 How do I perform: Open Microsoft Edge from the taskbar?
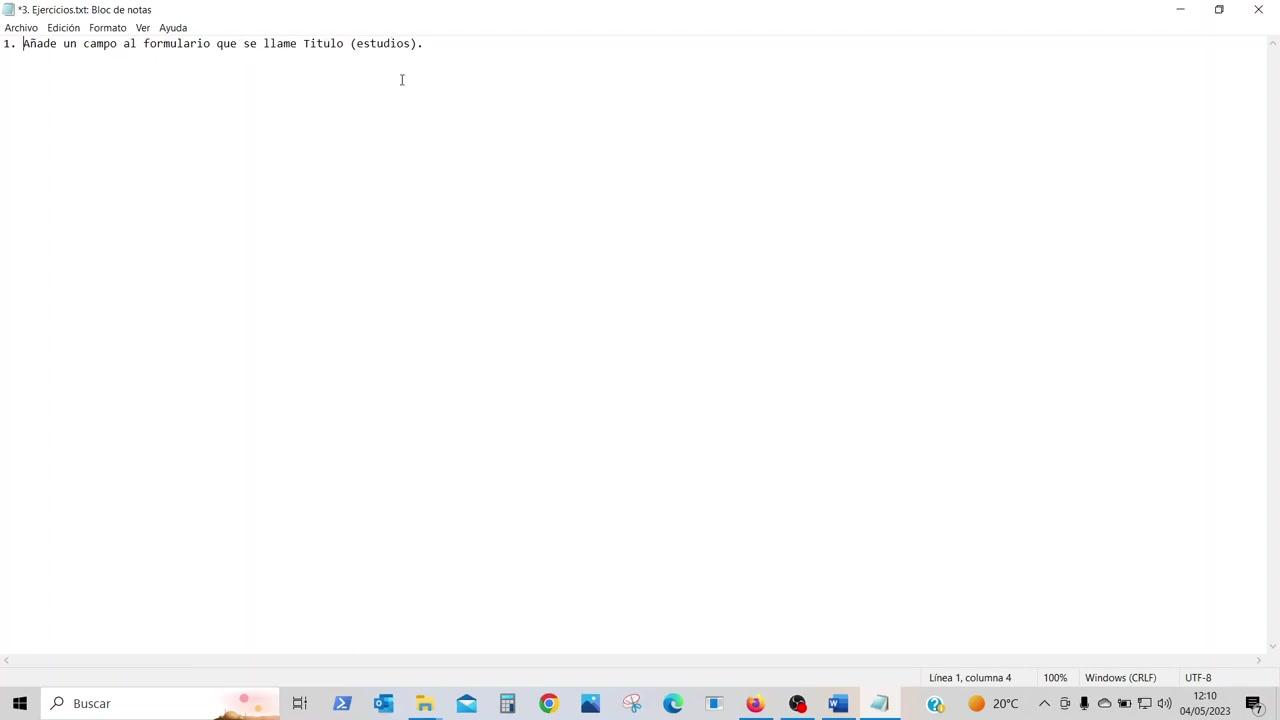coord(673,704)
